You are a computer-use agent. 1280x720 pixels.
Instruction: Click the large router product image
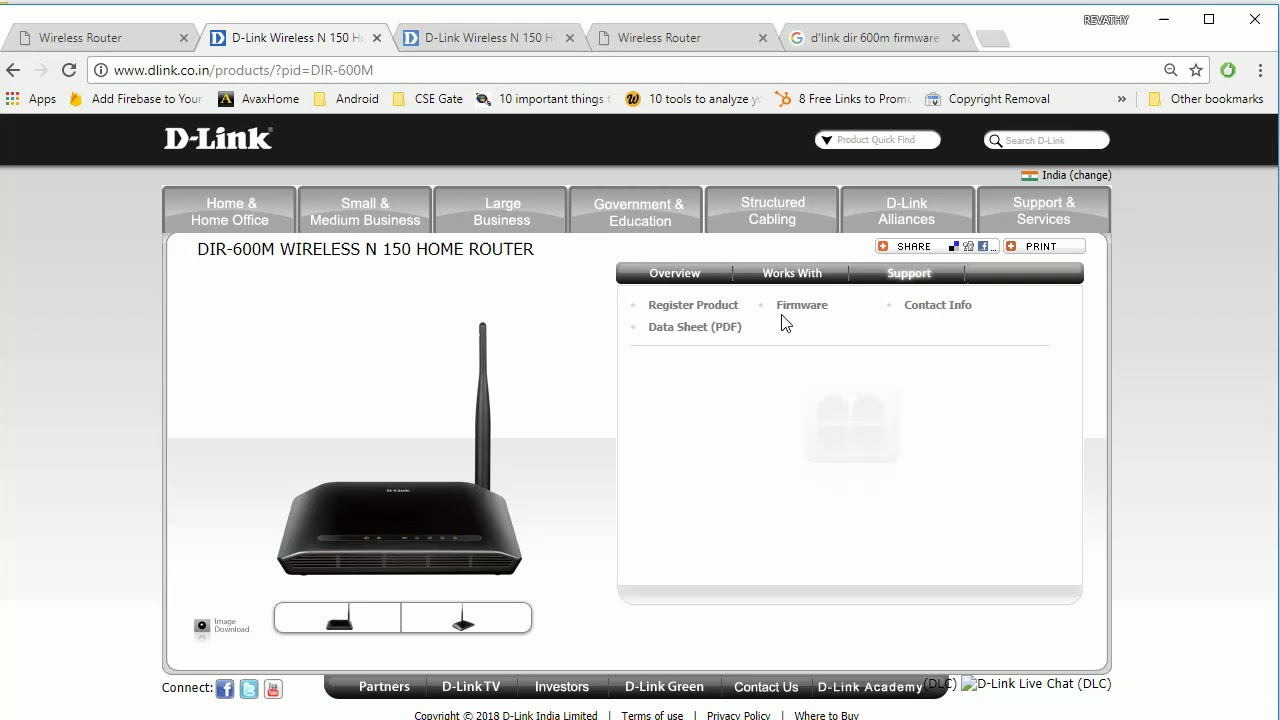400,450
